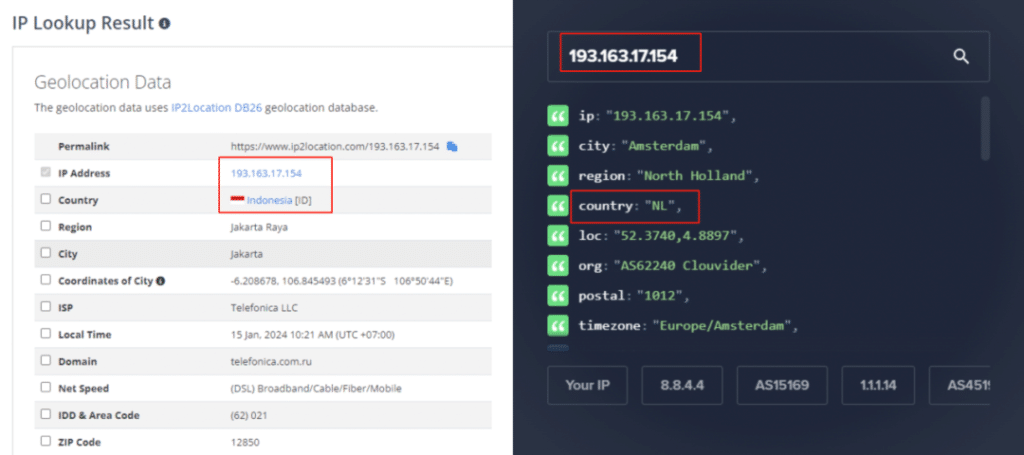This screenshot has width=1024, height=455.
Task: Click the green quote icon beside the timezone field
Action: click(557, 326)
